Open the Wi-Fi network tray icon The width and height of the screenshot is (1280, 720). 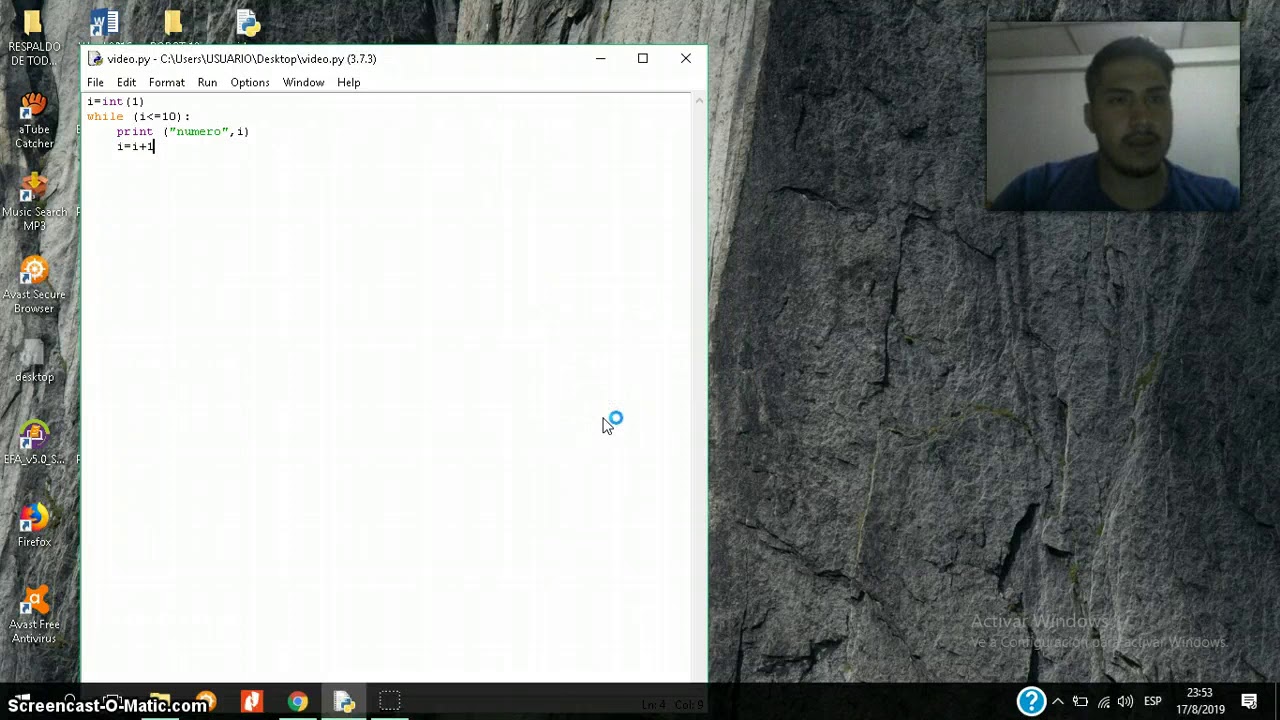pyautogui.click(x=1104, y=701)
